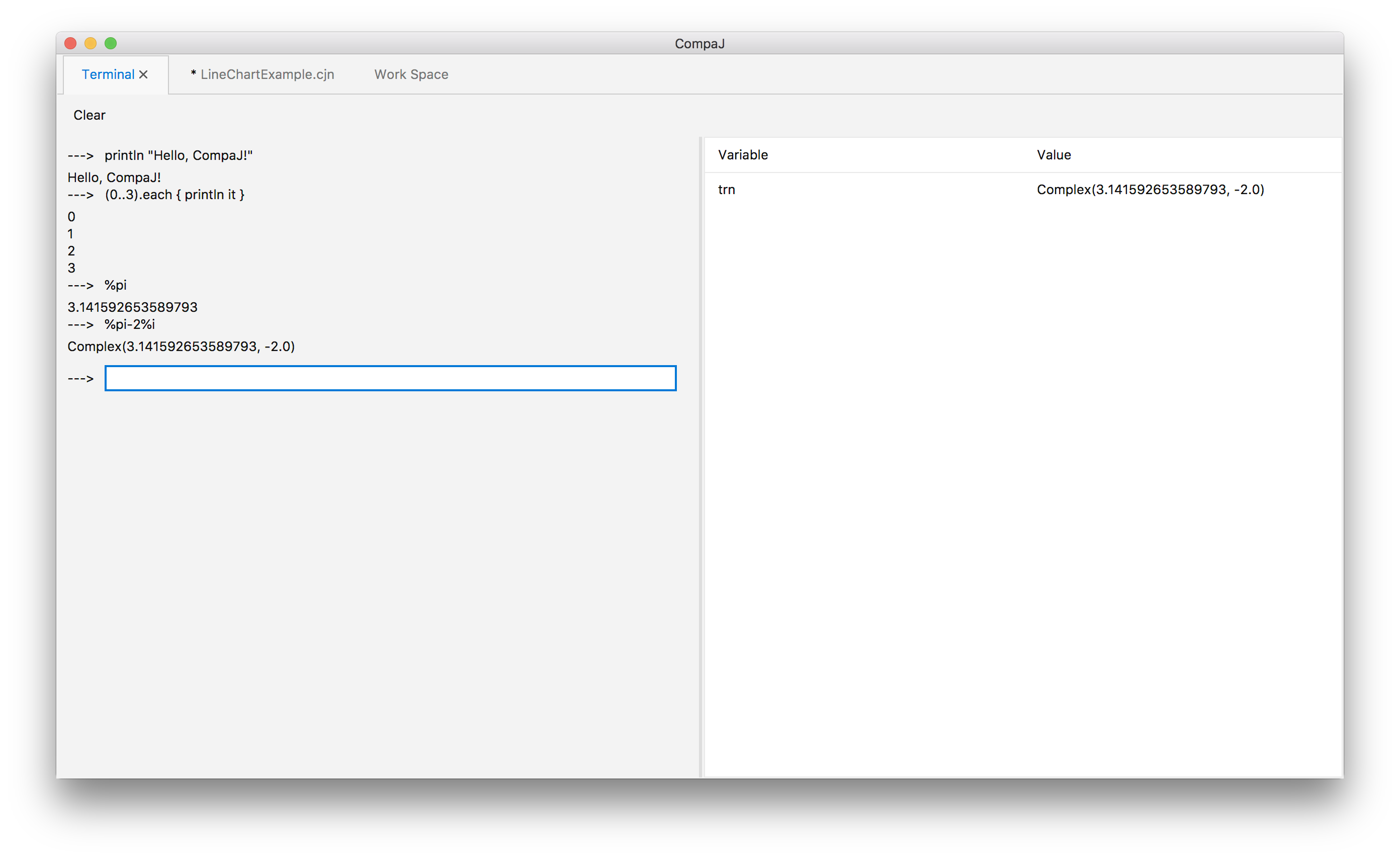Image resolution: width=1400 pixels, height=859 pixels.
Task: Click the split pane divider
Action: tap(702, 455)
